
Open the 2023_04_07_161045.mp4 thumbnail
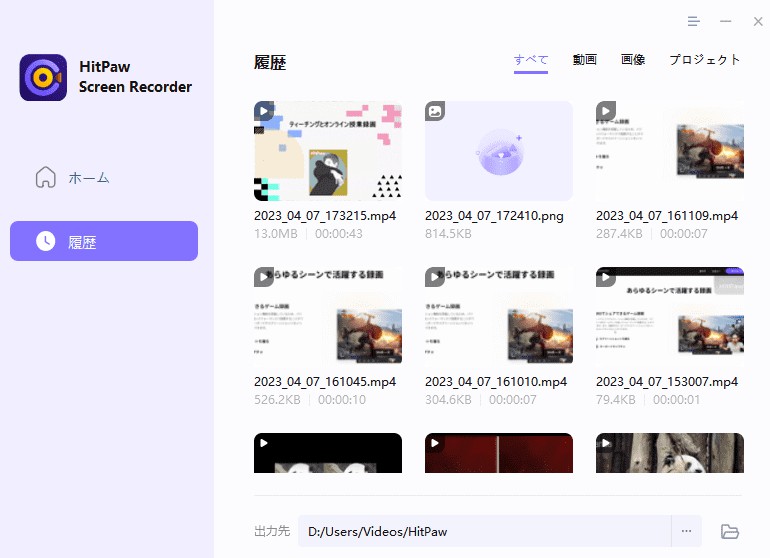[x=328, y=317]
